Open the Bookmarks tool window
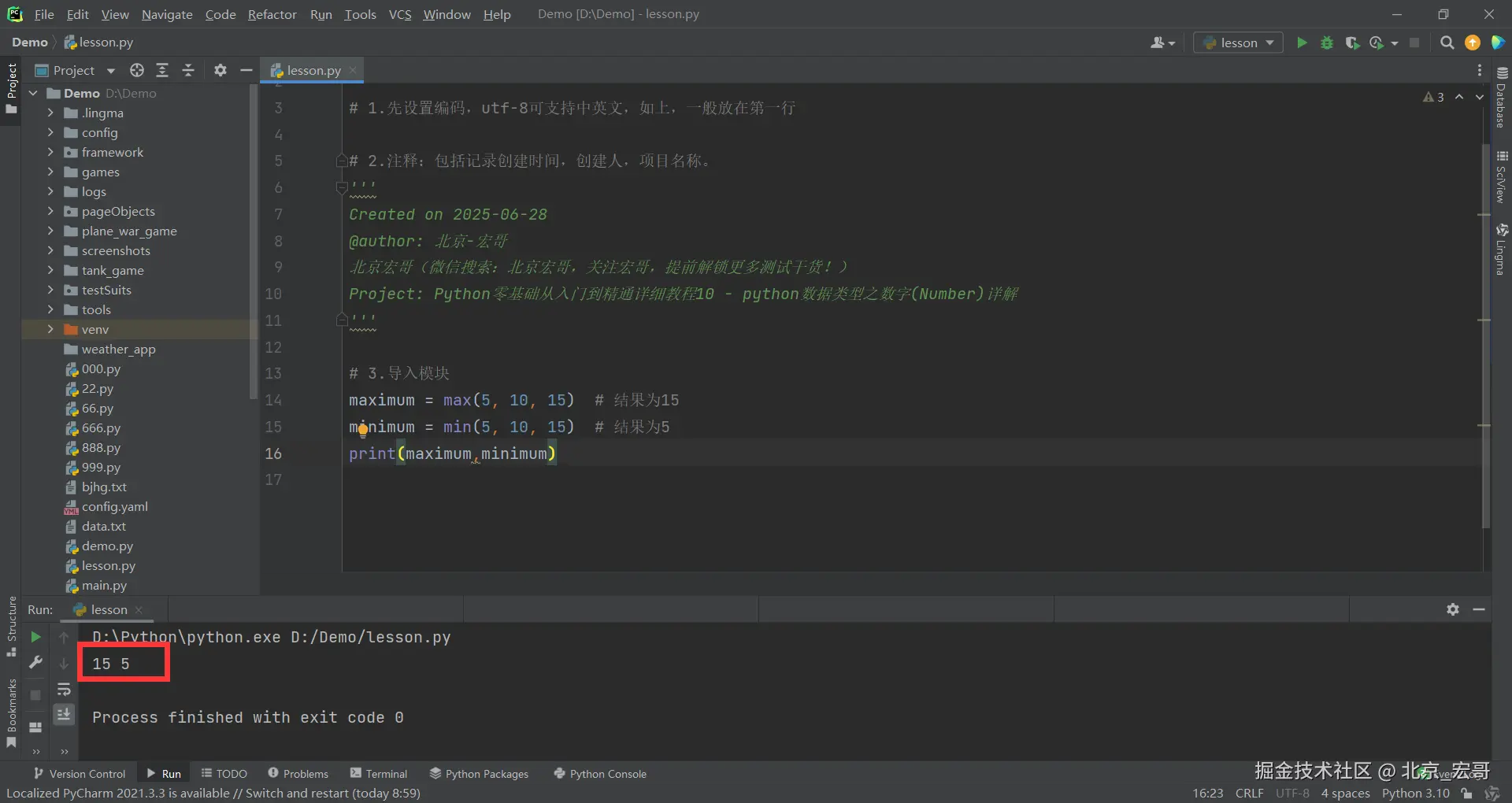The height and width of the screenshot is (803, 1512). [x=11, y=713]
